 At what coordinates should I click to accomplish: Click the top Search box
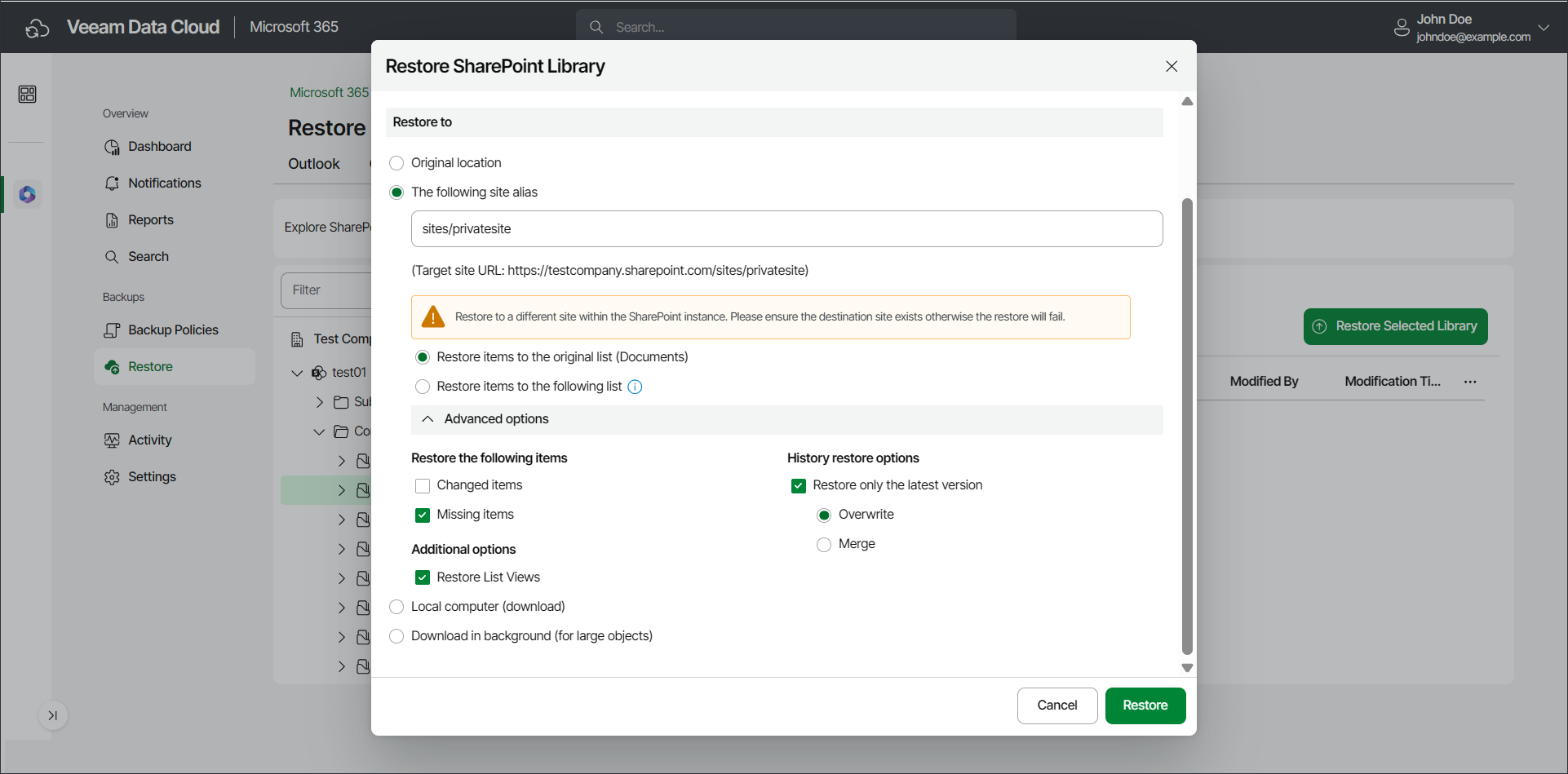[x=796, y=27]
